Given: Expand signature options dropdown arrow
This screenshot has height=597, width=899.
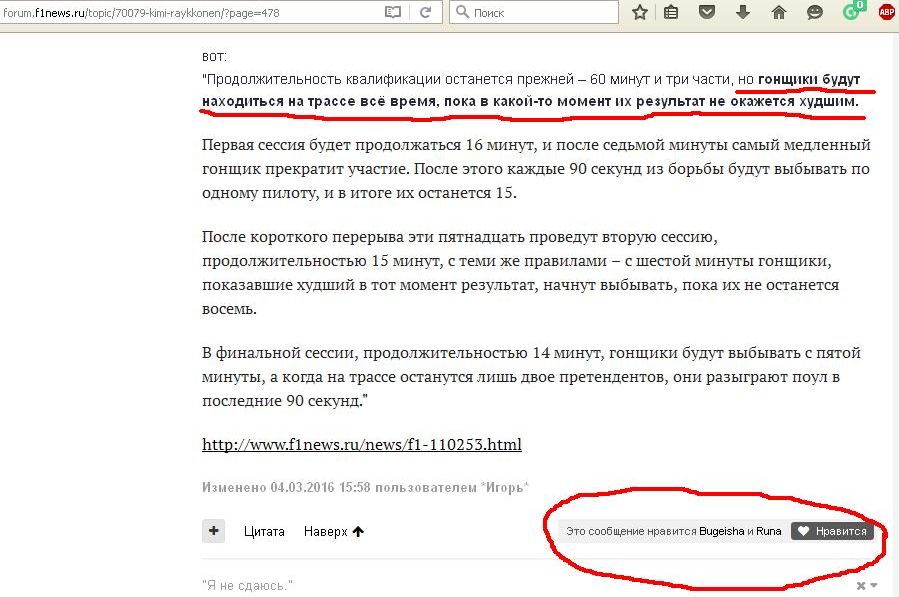Looking at the screenshot, I should click(x=873, y=585).
